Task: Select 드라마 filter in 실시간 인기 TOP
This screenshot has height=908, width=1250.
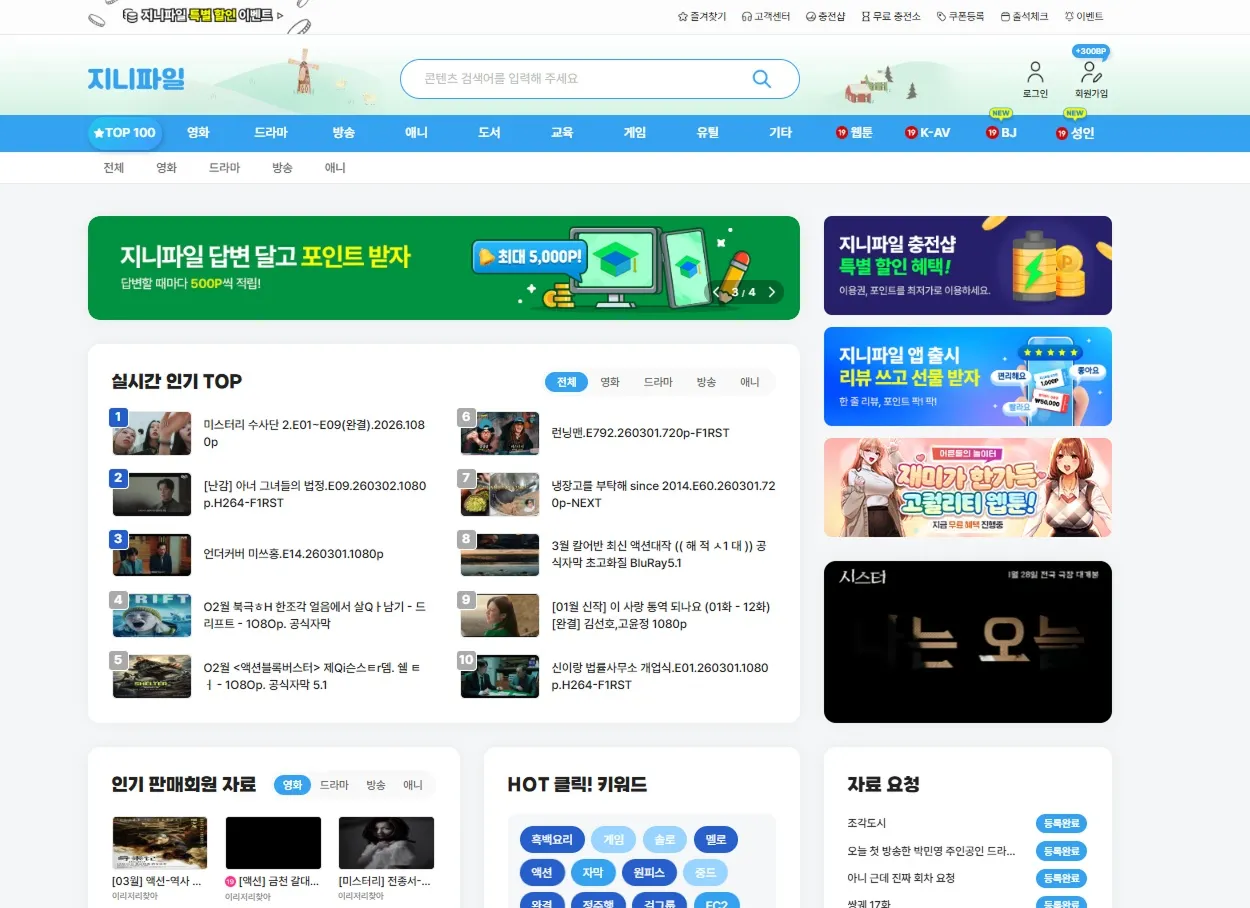Action: click(x=658, y=382)
